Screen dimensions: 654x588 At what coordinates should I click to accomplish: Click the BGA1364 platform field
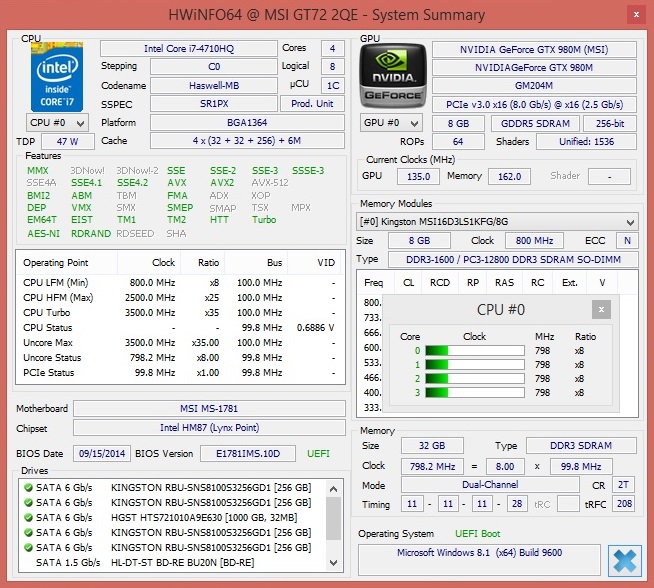tap(247, 123)
